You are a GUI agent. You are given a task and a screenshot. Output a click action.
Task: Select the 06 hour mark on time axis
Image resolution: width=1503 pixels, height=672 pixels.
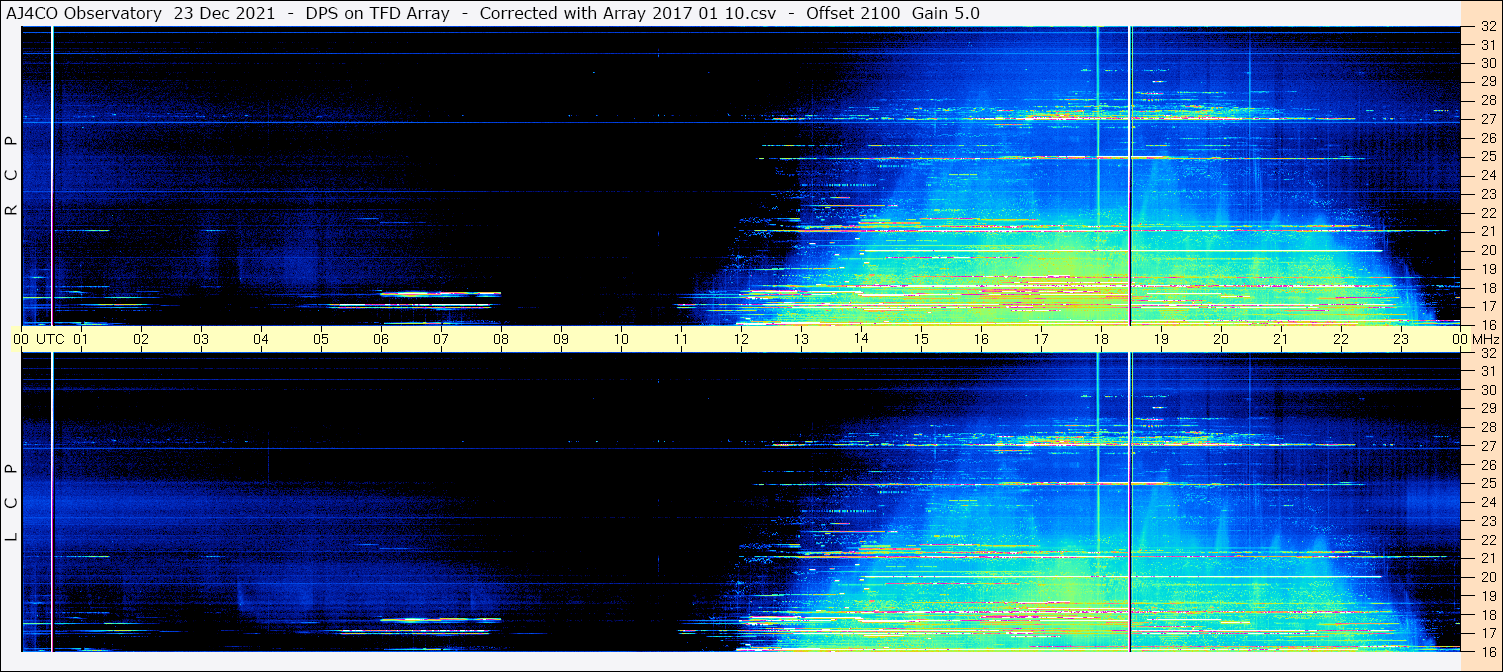pyautogui.click(x=381, y=339)
